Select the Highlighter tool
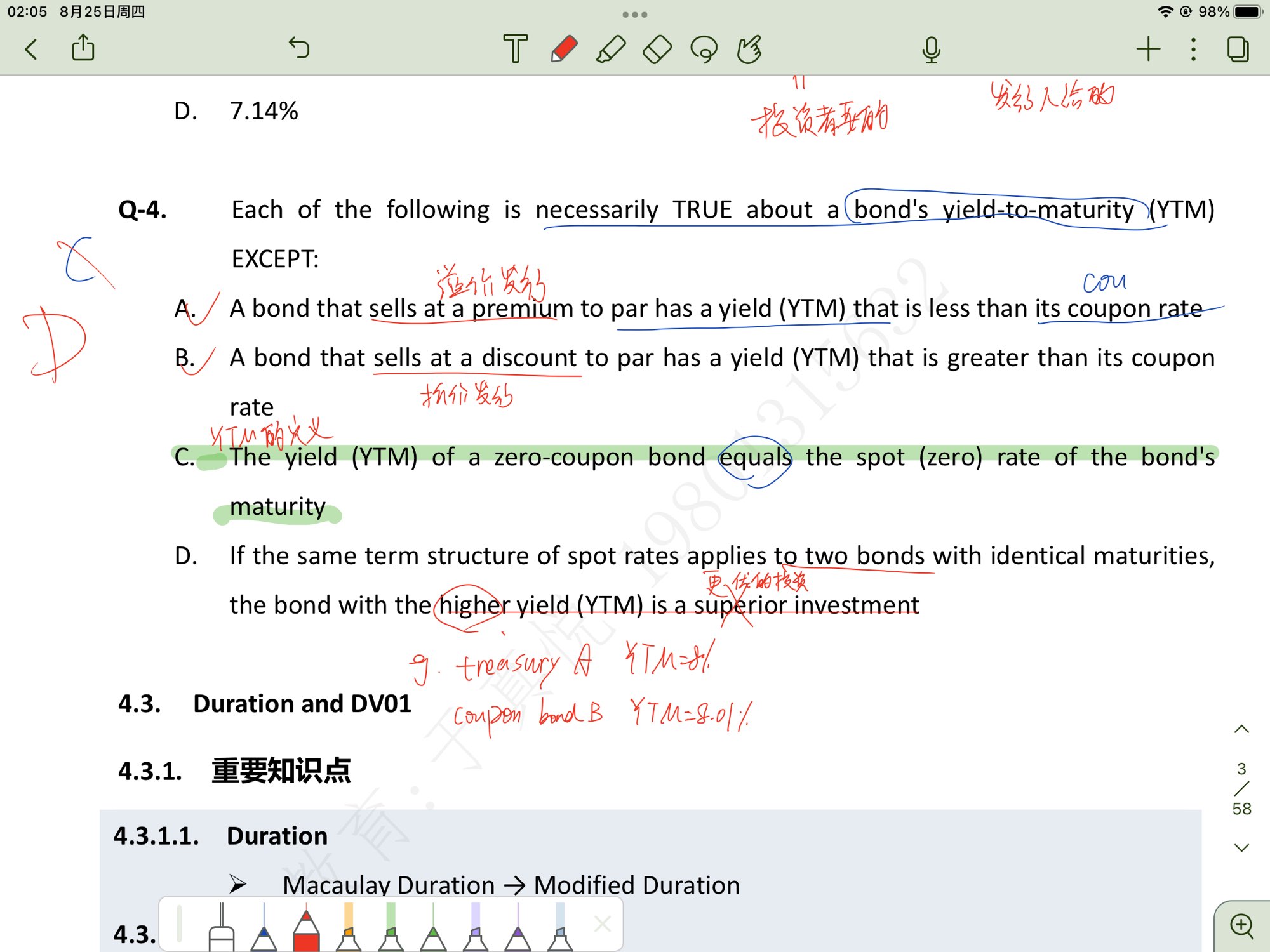The width and height of the screenshot is (1270, 952). [610, 49]
